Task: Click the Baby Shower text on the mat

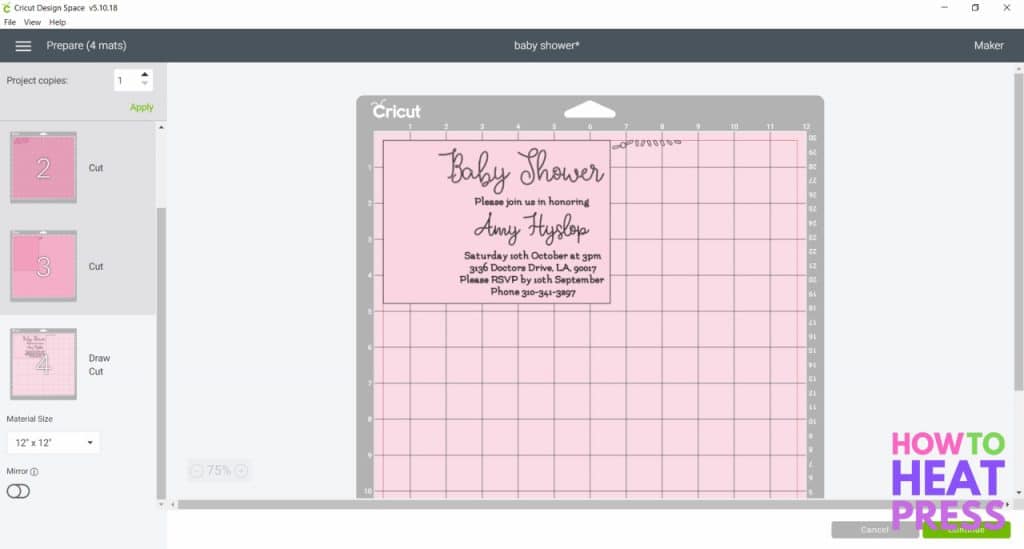Action: click(521, 168)
